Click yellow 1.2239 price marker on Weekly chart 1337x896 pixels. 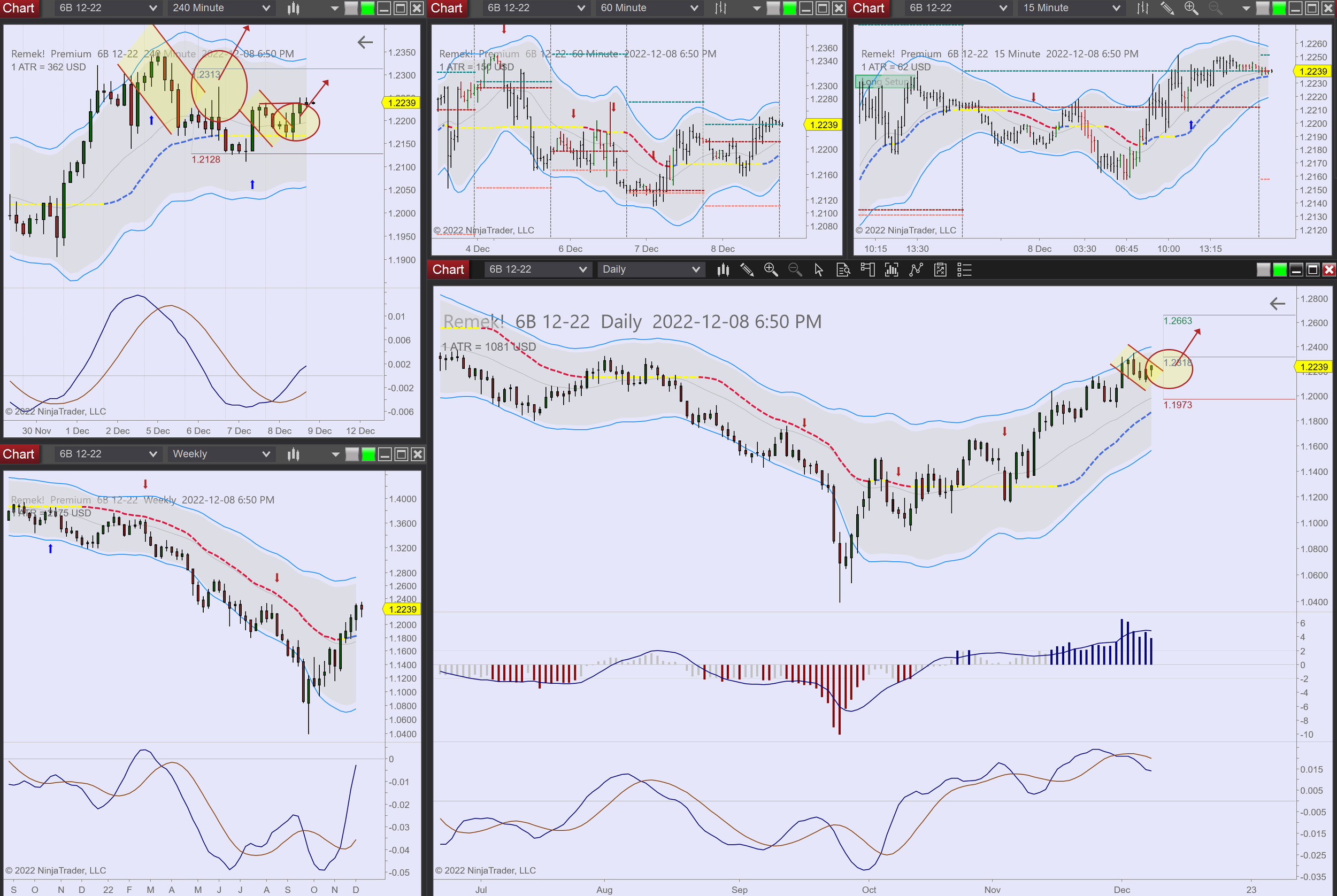402,609
